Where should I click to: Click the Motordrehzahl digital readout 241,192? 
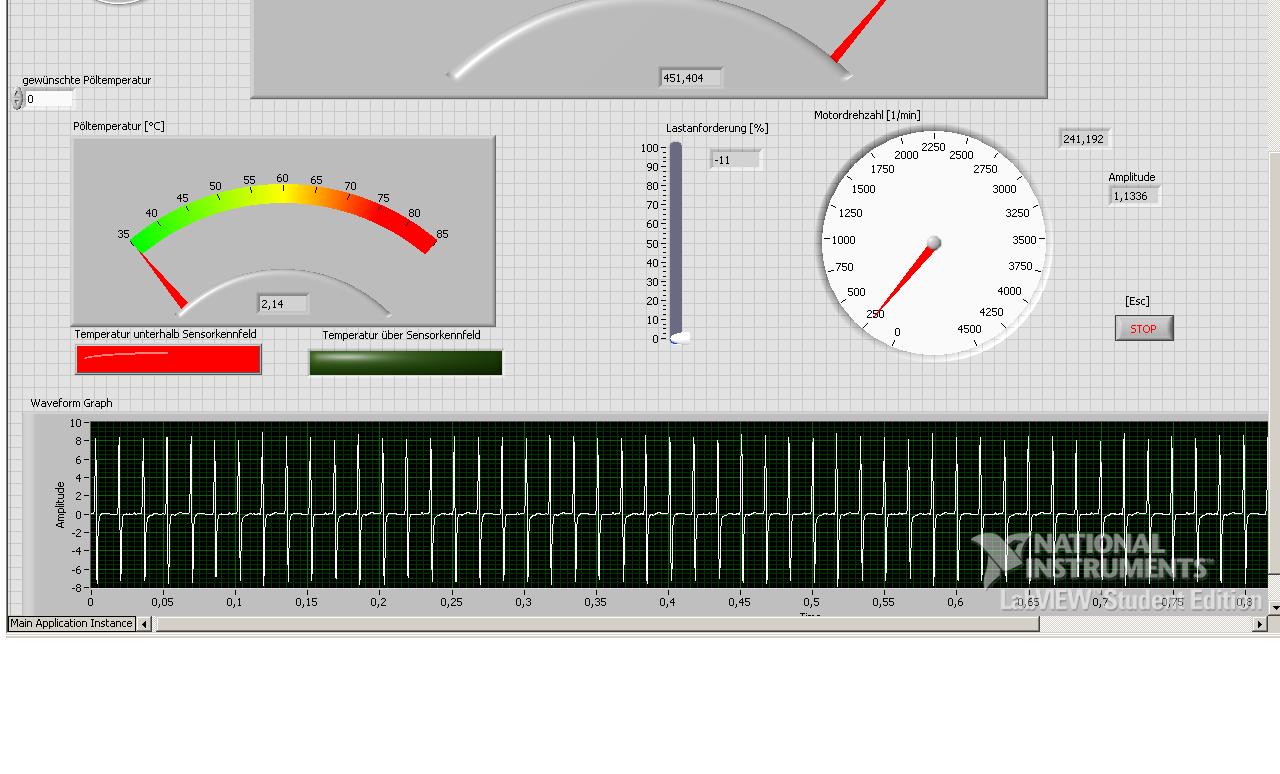[1084, 139]
